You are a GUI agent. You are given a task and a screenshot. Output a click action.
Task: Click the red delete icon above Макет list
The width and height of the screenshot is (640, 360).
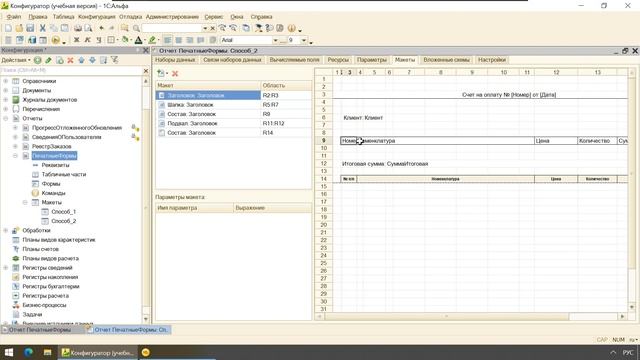tap(175, 73)
